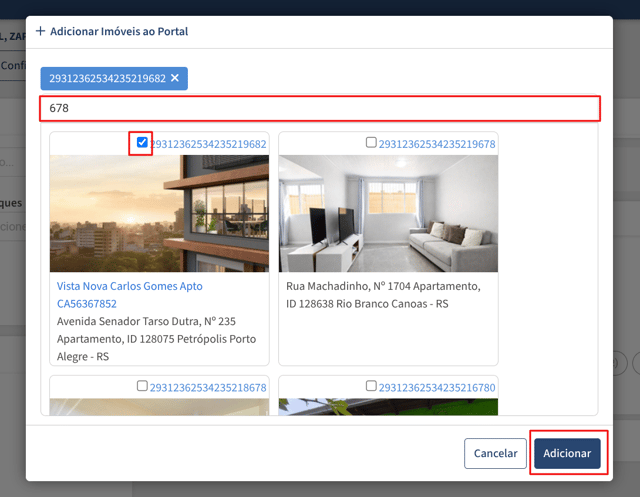The height and width of the screenshot is (497, 640).
Task: Click the Adicionar button
Action: click(x=567, y=453)
